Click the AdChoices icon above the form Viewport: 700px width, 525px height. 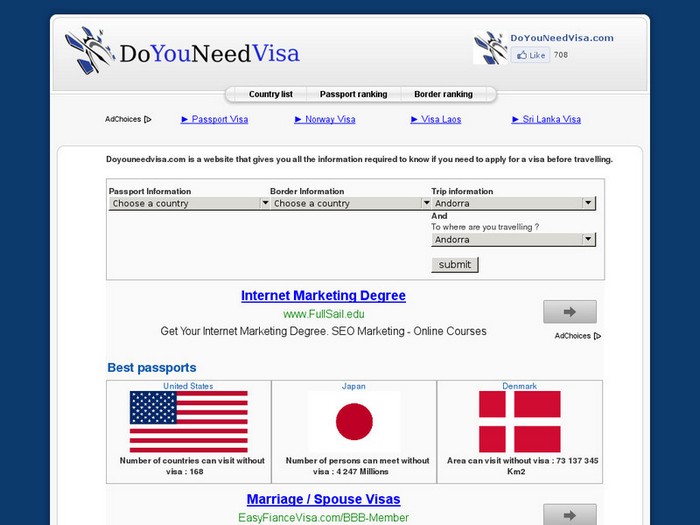point(148,119)
